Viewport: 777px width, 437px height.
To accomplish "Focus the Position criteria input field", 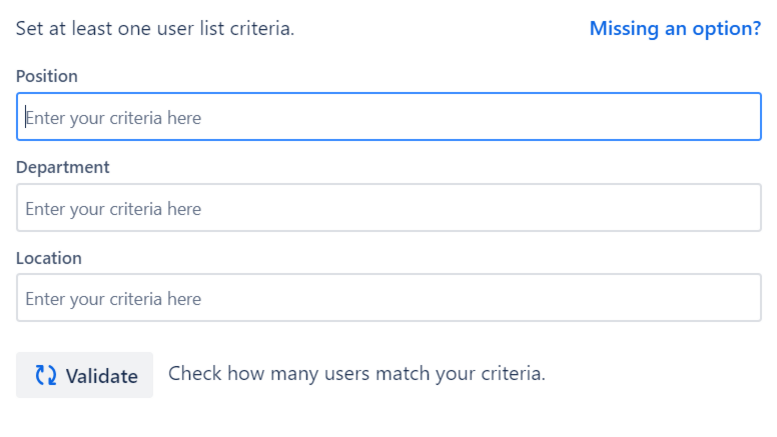I will pyautogui.click(x=388, y=117).
